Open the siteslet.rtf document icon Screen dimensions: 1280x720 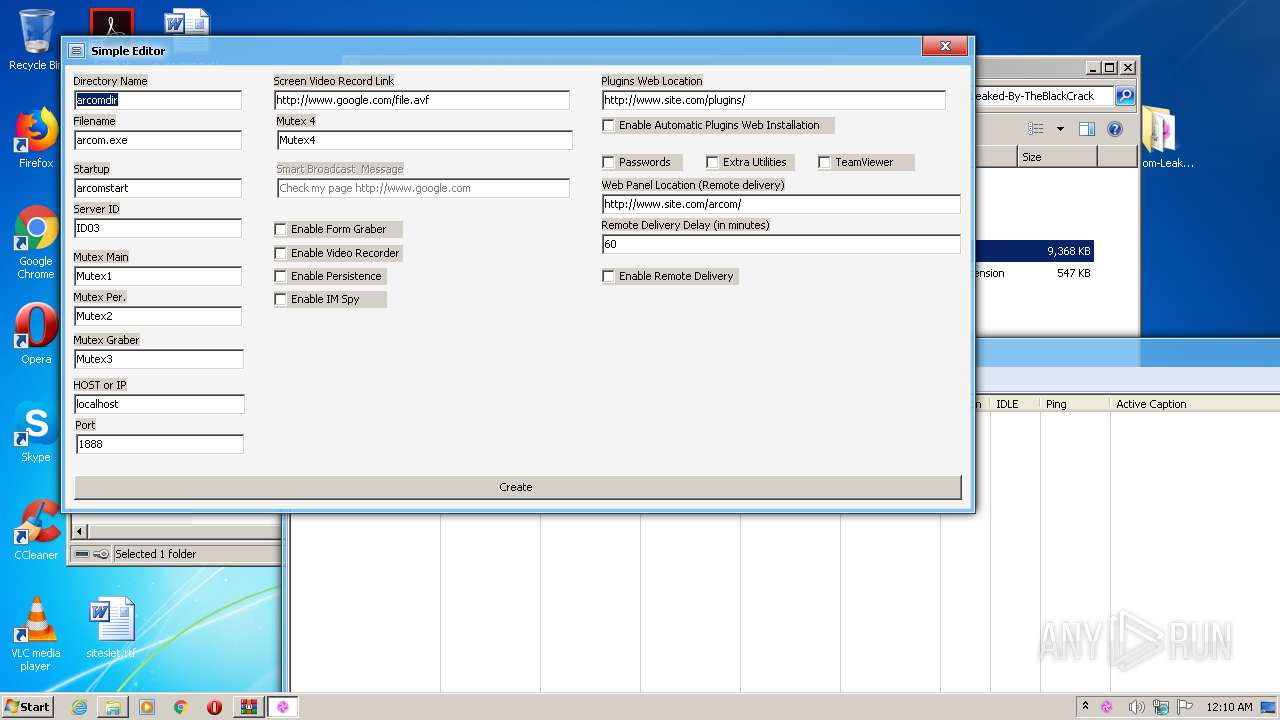tap(111, 628)
